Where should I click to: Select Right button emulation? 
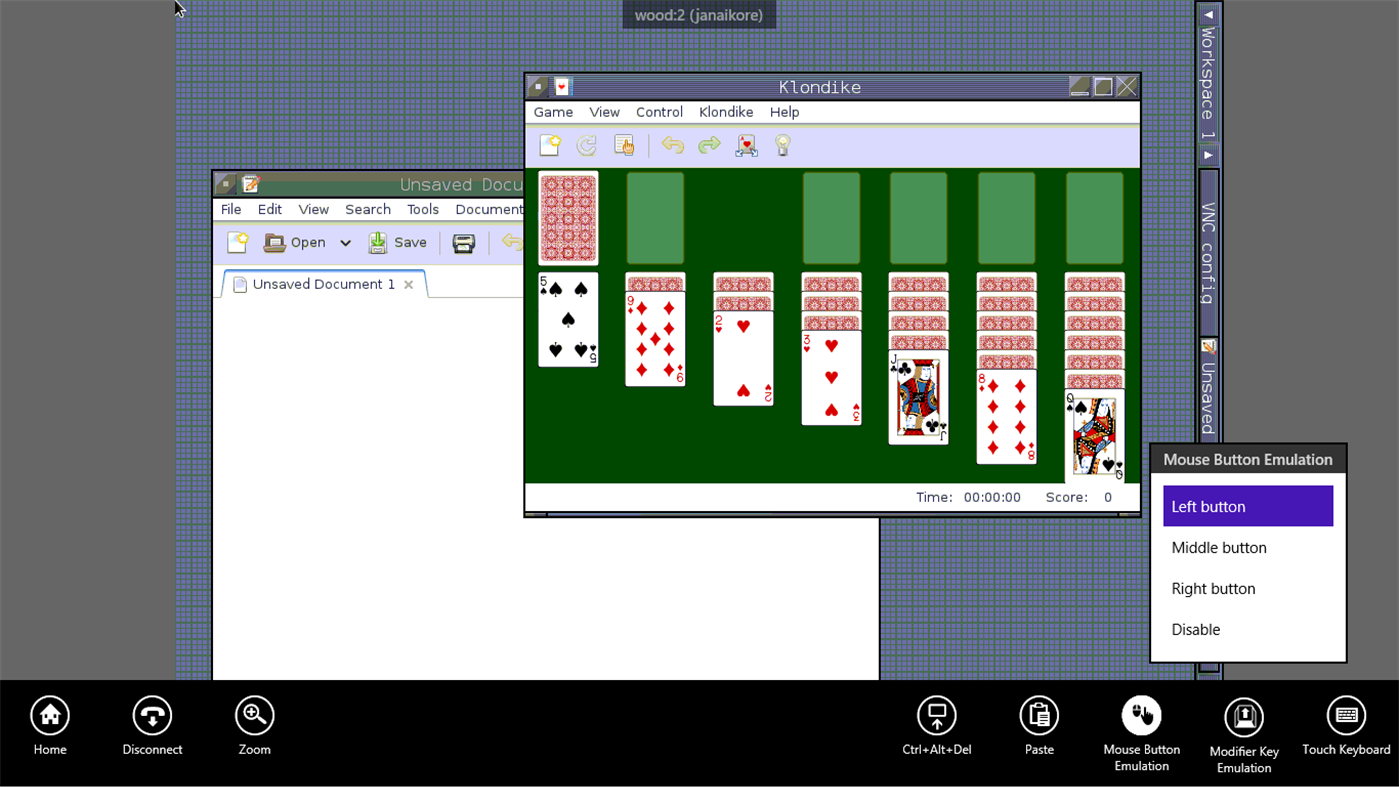point(1213,589)
